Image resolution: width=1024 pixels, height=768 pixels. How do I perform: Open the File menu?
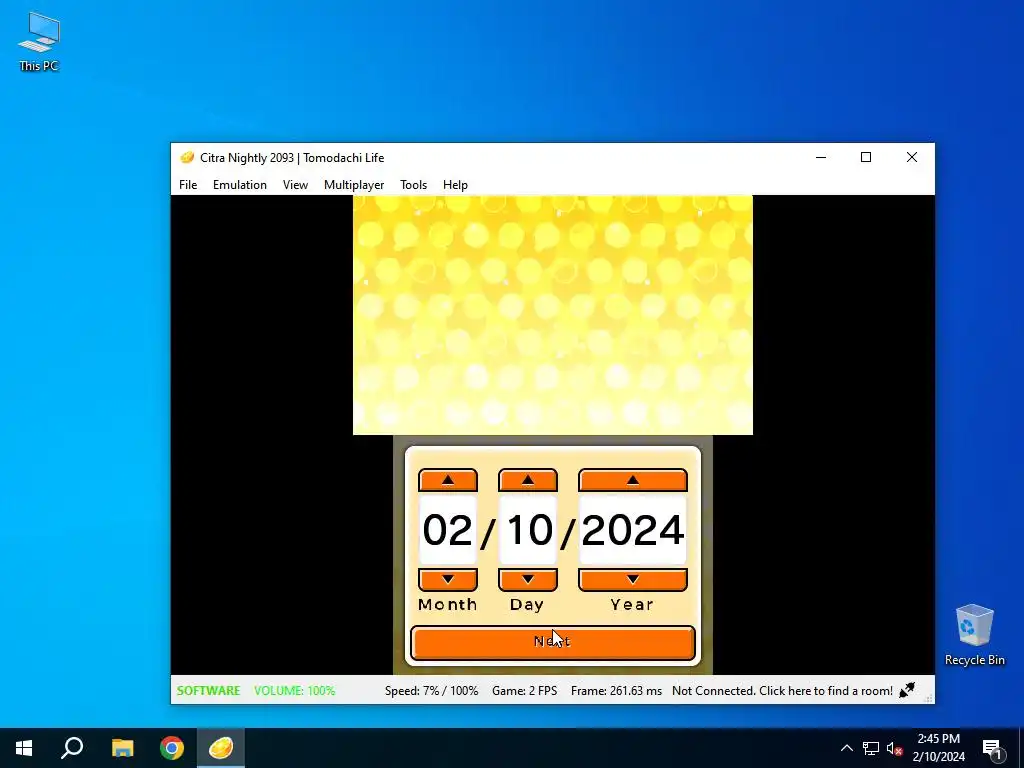[188, 185]
